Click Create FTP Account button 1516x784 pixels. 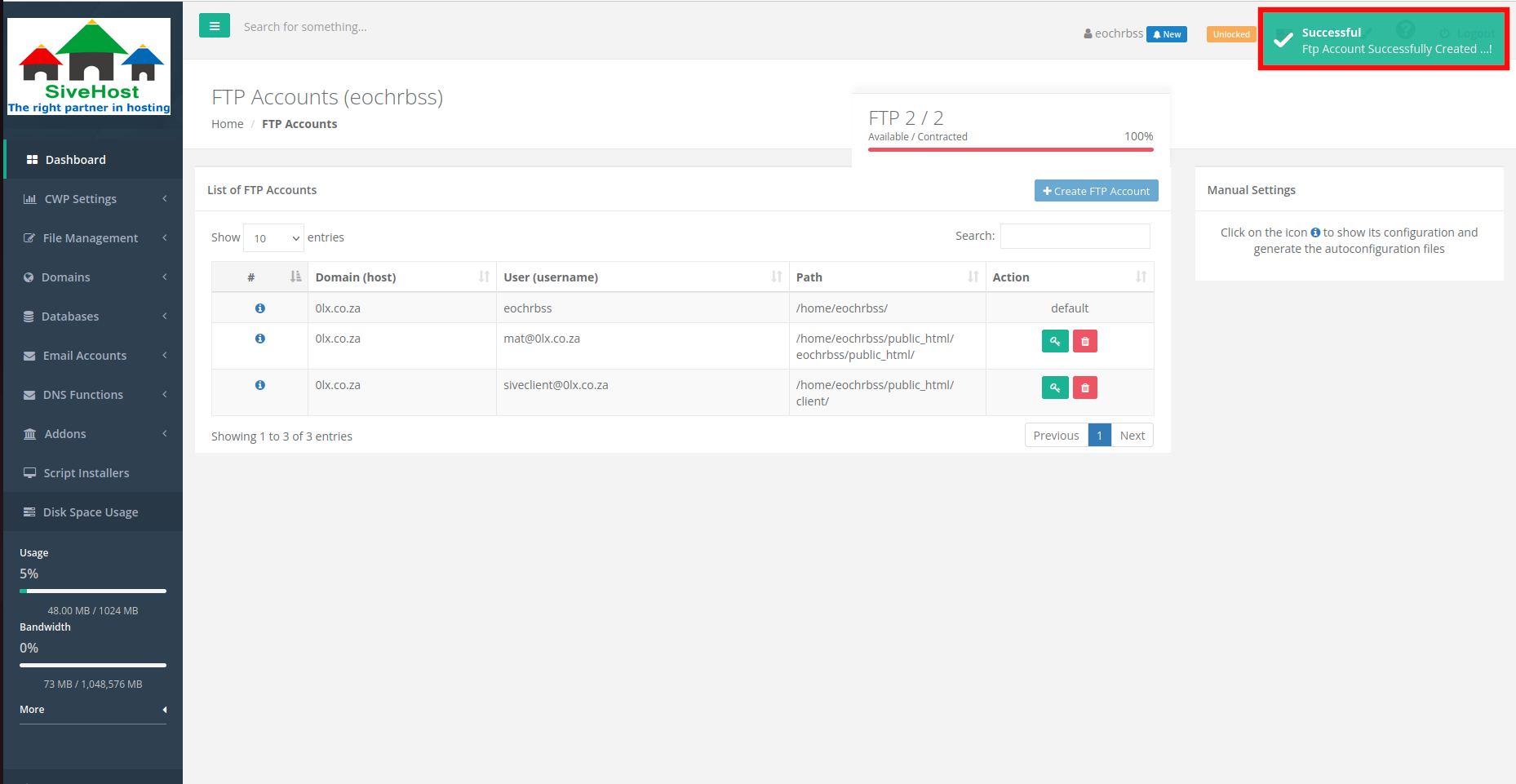[x=1097, y=191]
